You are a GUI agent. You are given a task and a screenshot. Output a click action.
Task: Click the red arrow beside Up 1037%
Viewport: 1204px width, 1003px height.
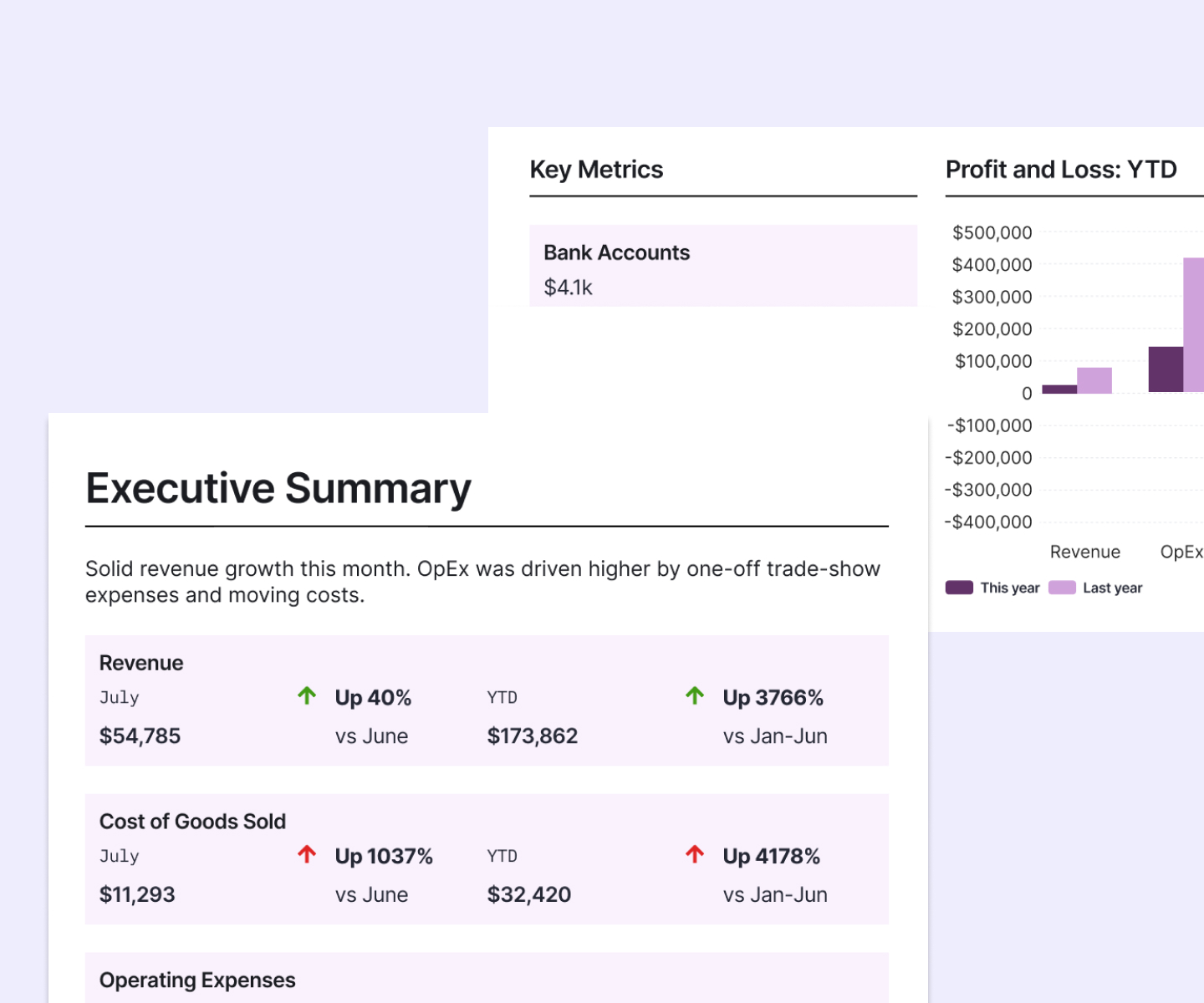(307, 854)
